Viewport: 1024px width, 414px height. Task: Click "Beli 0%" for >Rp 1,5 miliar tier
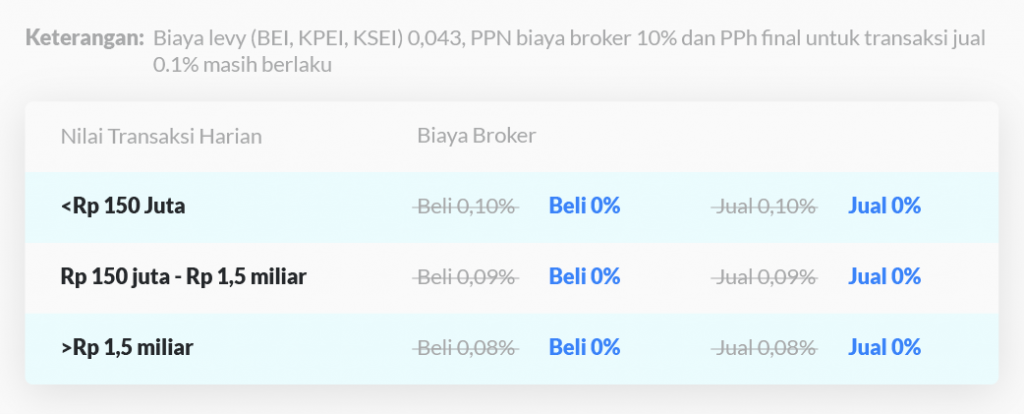coord(584,347)
